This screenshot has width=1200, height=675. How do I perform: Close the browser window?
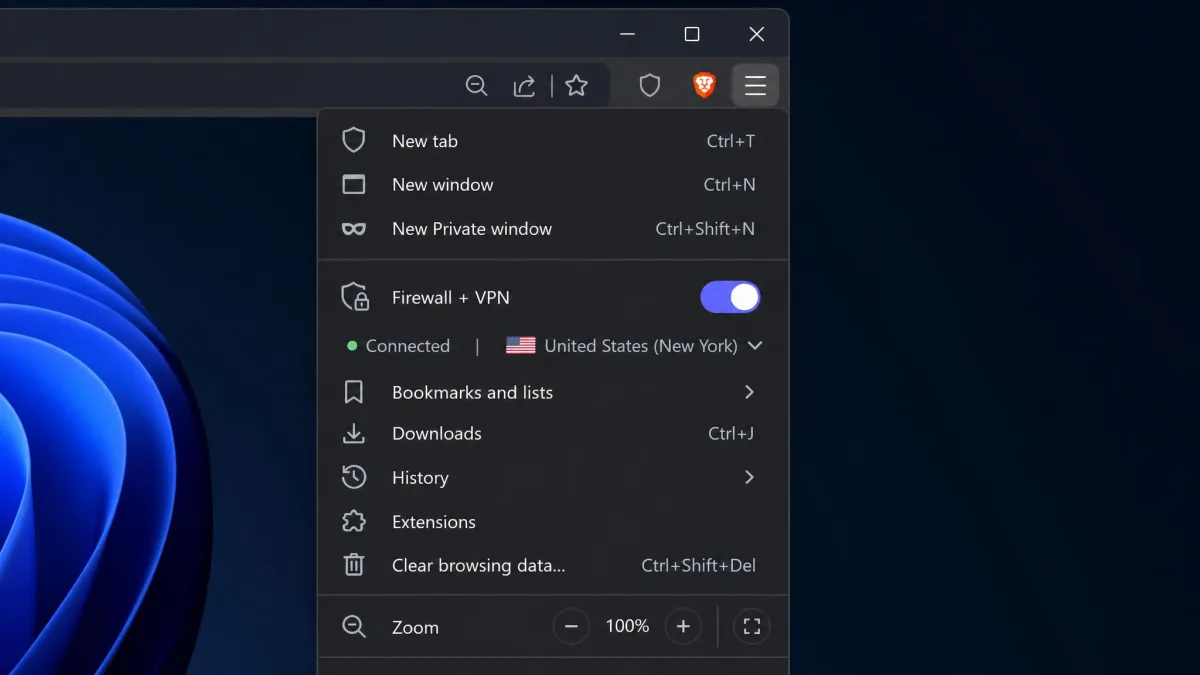pyautogui.click(x=757, y=34)
